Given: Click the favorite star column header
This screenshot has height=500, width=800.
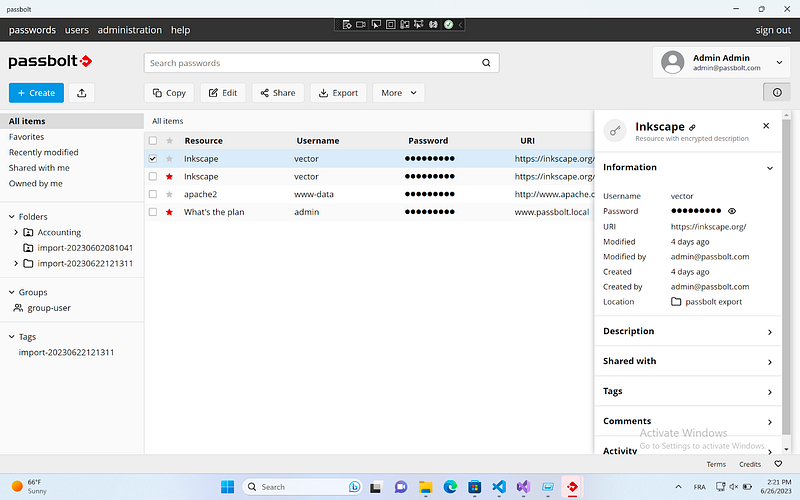Looking at the screenshot, I should point(169,141).
